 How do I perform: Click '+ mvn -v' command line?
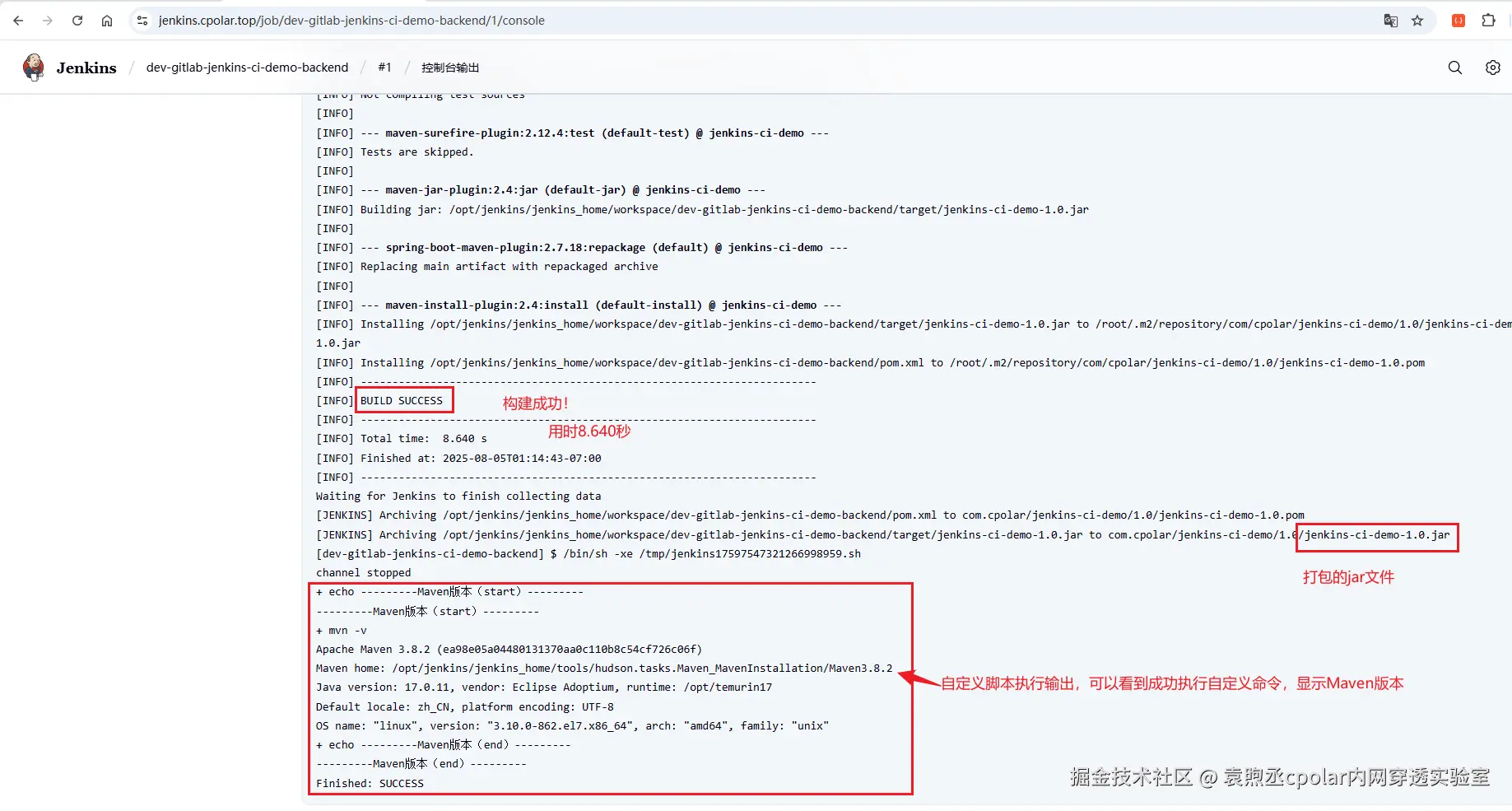coord(342,631)
